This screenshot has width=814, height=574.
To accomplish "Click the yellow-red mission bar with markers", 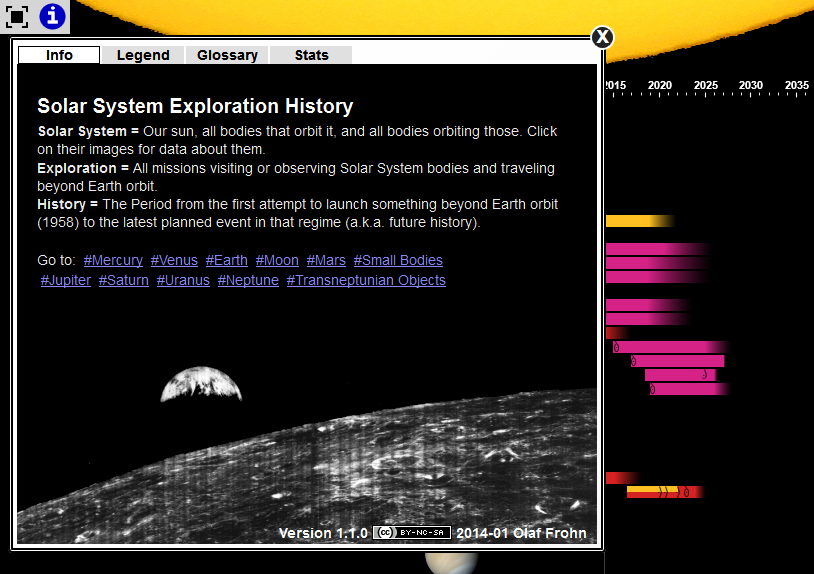I will coord(665,491).
